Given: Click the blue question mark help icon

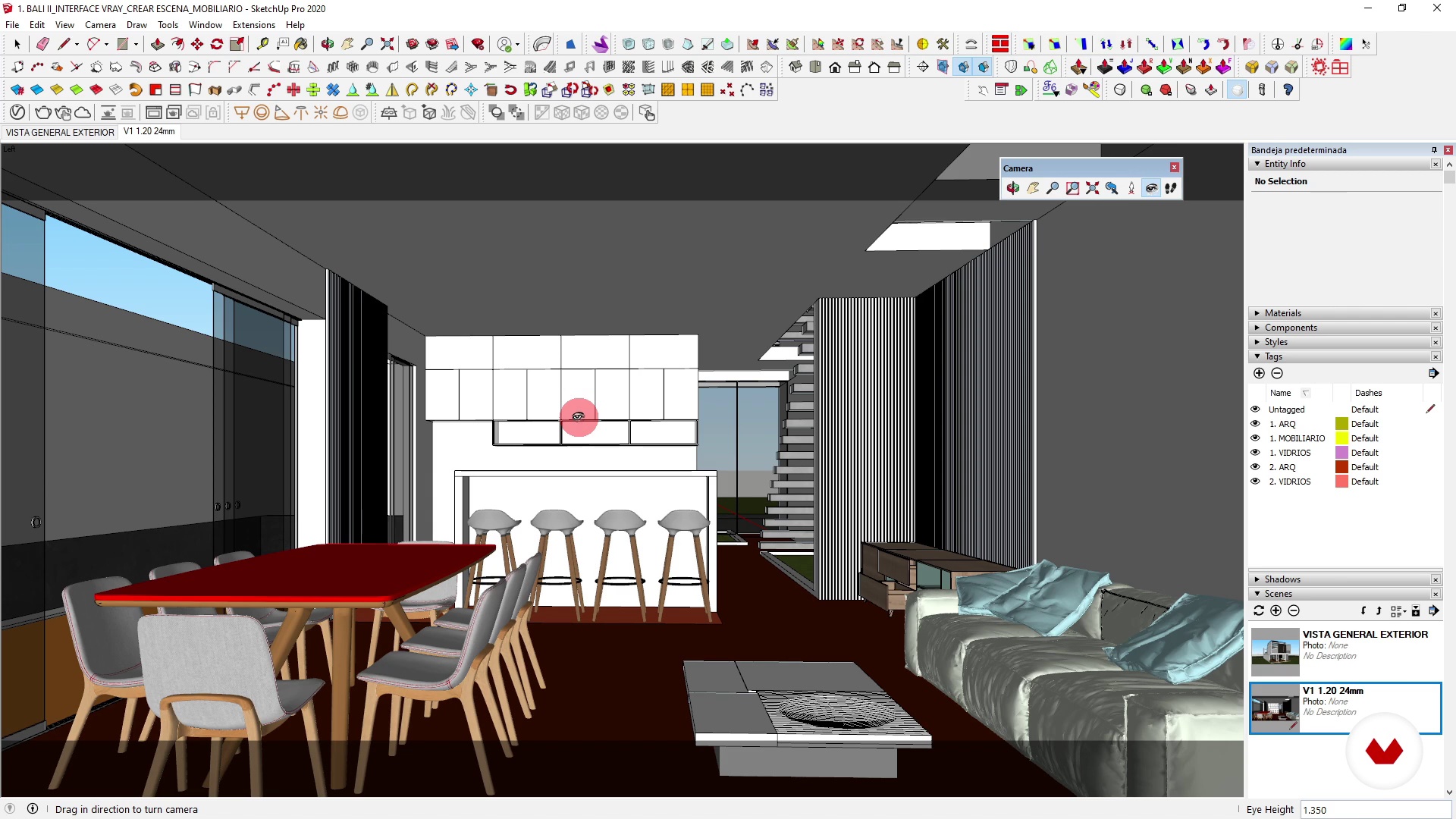Looking at the screenshot, I should [x=1288, y=89].
